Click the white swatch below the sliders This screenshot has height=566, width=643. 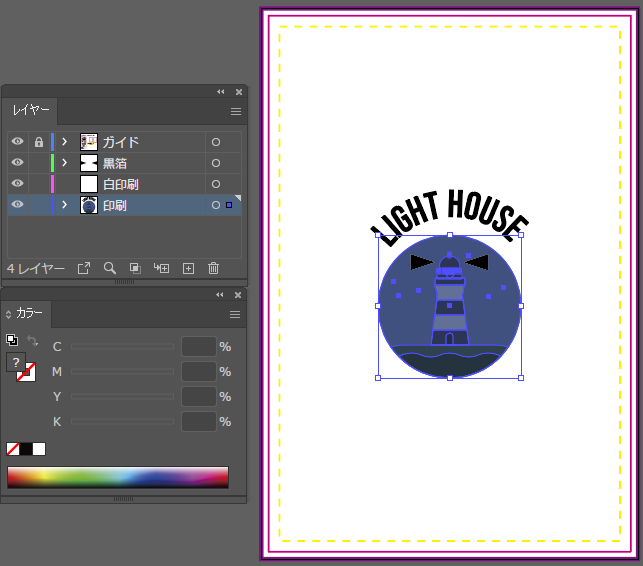click(39, 449)
